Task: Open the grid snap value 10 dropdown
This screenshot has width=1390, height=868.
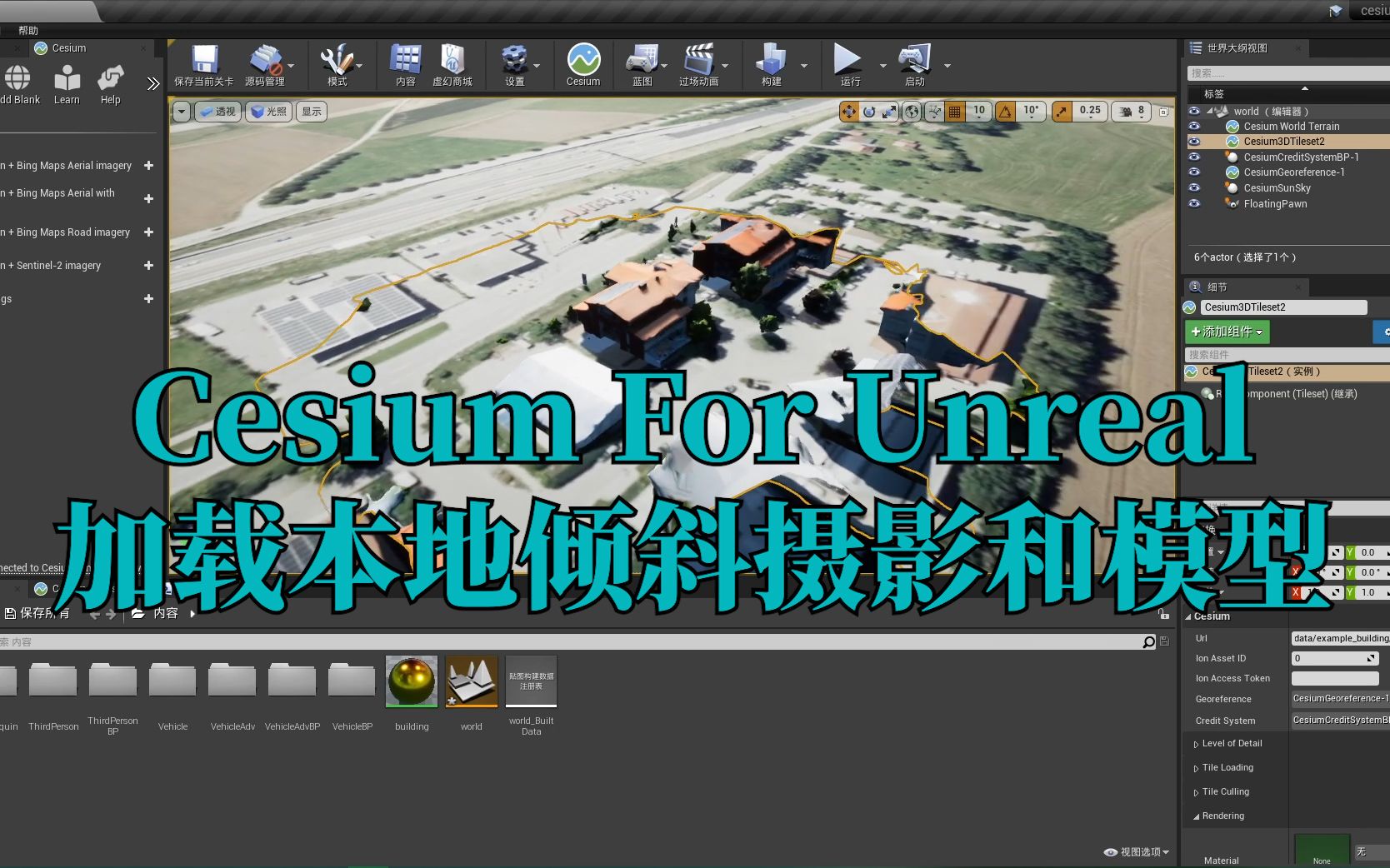Action: (x=979, y=112)
